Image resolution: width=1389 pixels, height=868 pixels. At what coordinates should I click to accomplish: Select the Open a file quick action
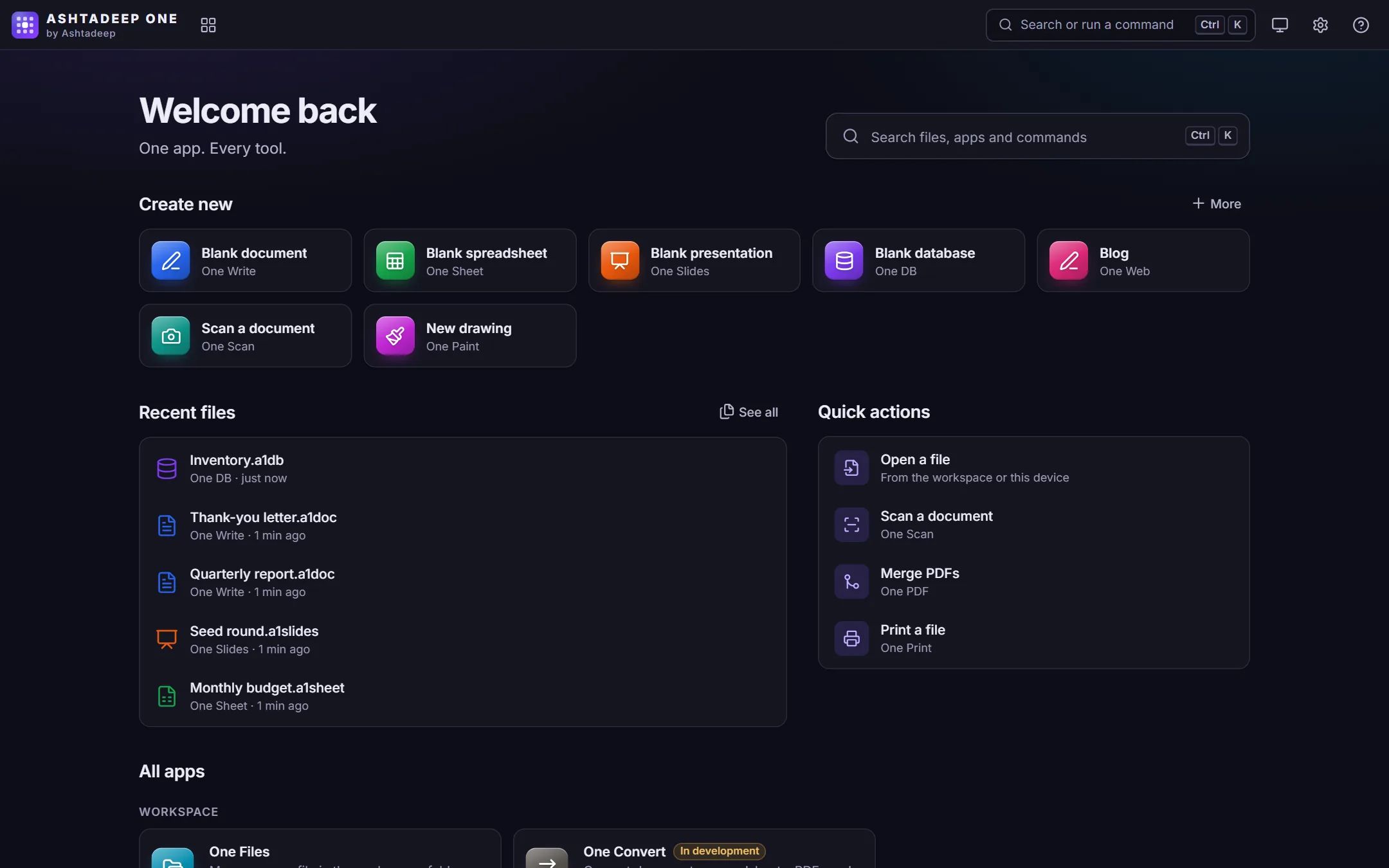click(x=1033, y=468)
